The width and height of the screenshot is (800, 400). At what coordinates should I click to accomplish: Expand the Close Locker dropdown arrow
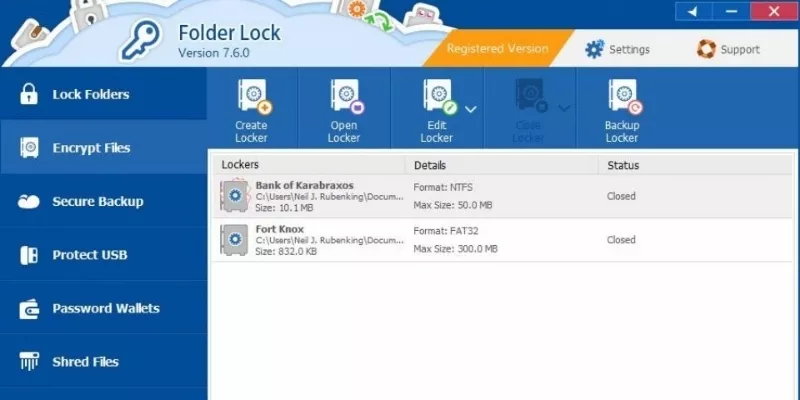click(x=564, y=108)
